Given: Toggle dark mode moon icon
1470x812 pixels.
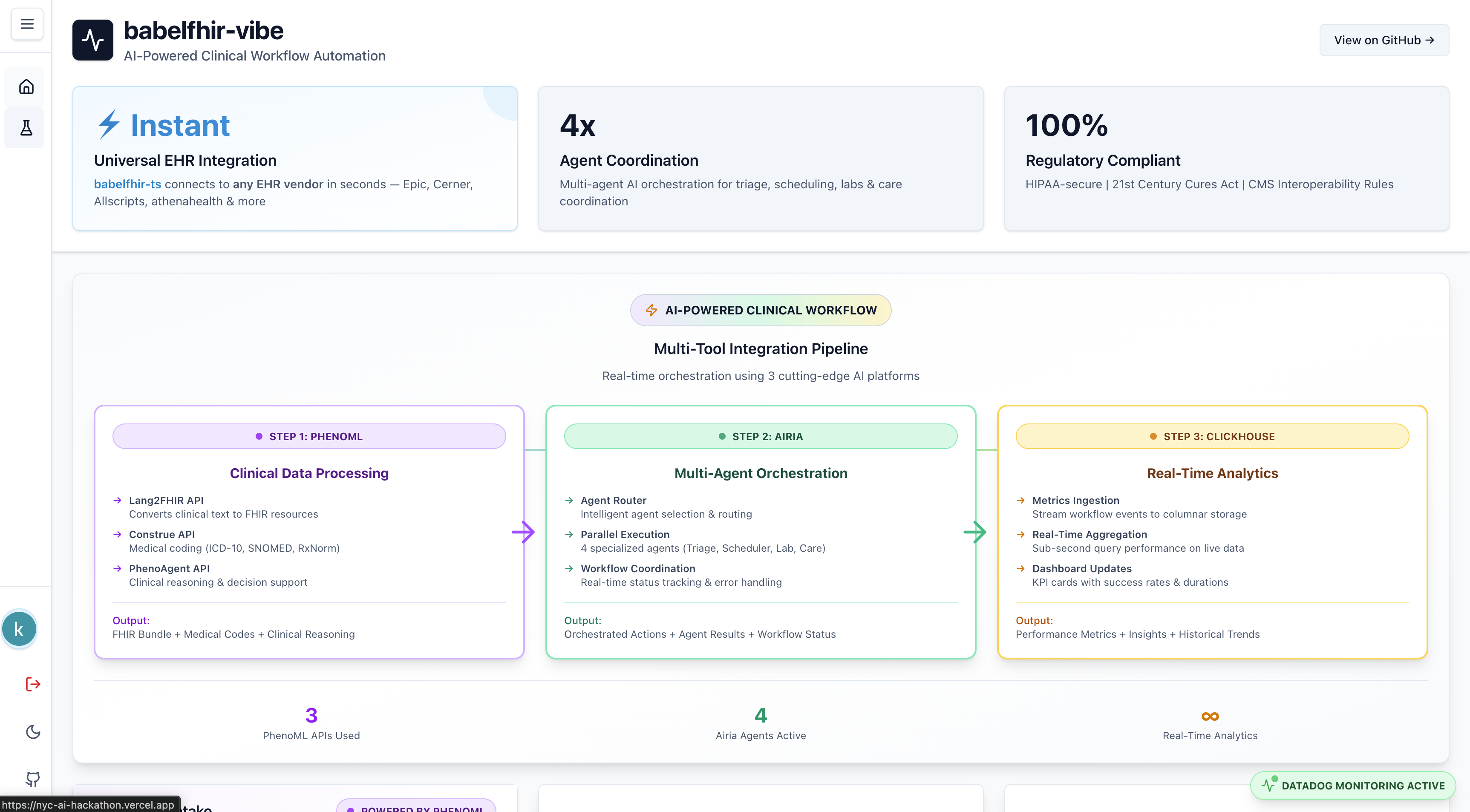Looking at the screenshot, I should 33,731.
